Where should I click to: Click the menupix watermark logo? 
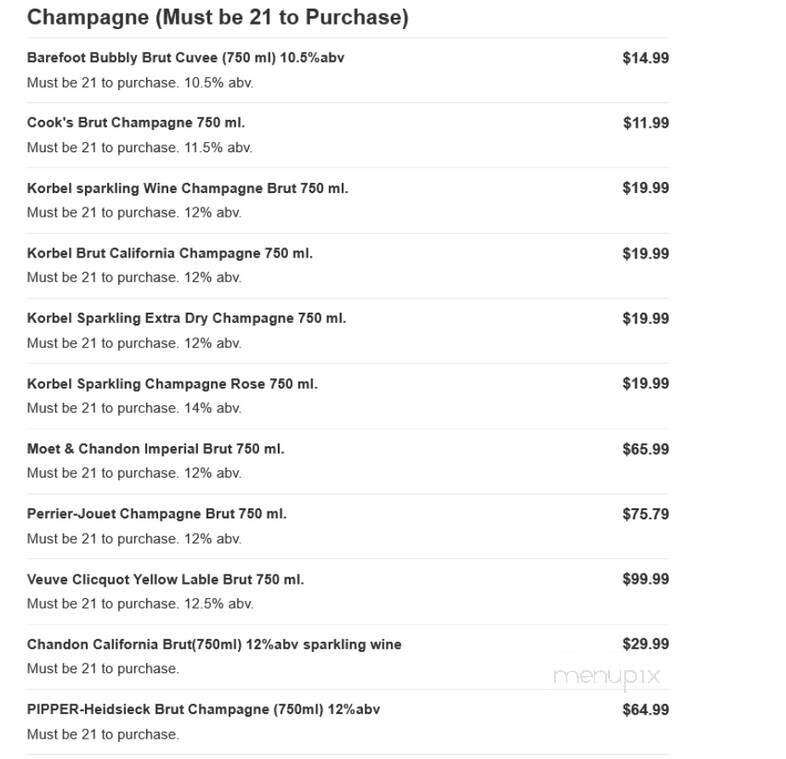click(x=607, y=676)
